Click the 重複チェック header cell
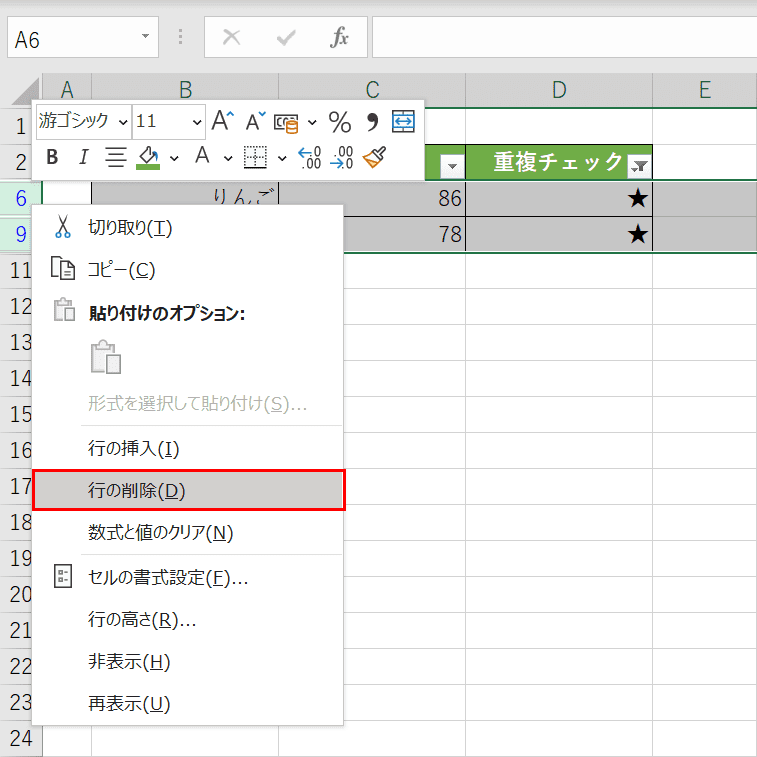The height and width of the screenshot is (757, 757). tap(559, 162)
